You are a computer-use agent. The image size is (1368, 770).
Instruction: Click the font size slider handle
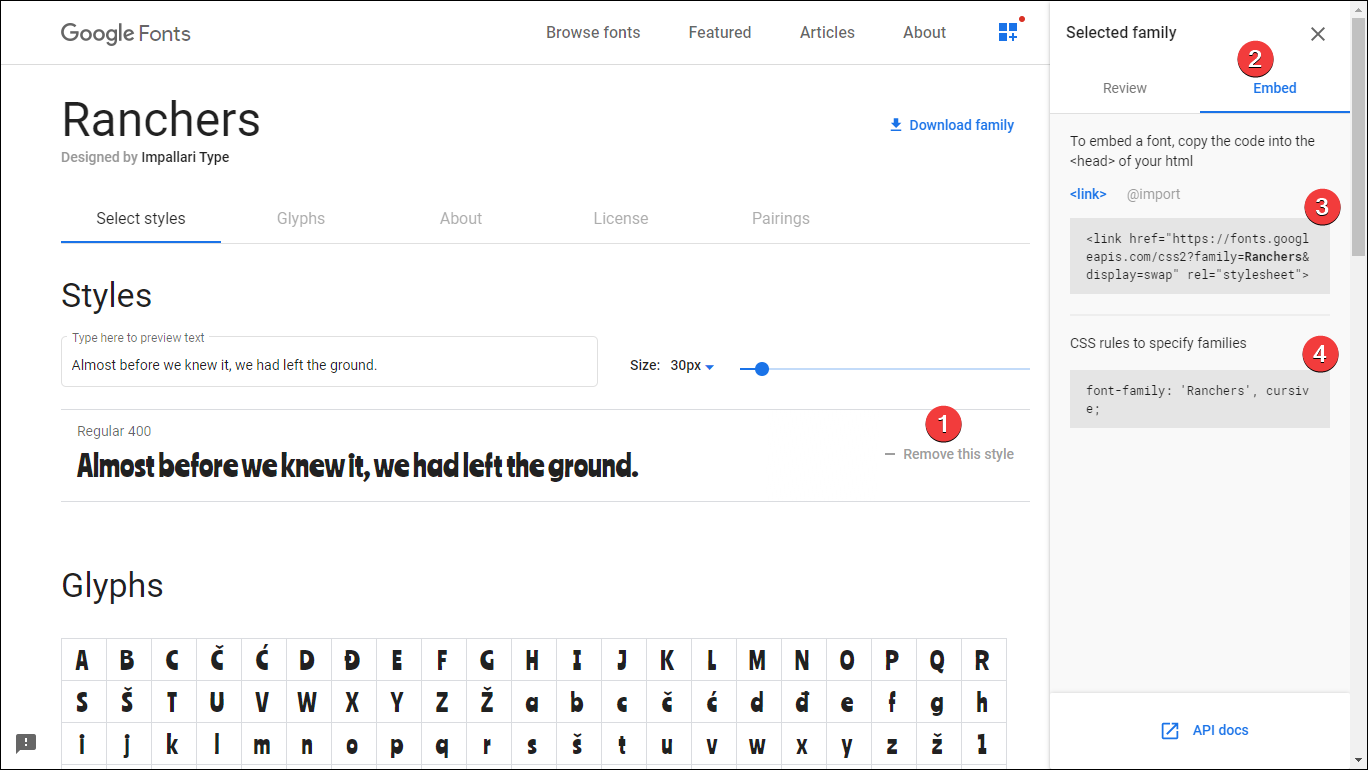[x=762, y=369]
